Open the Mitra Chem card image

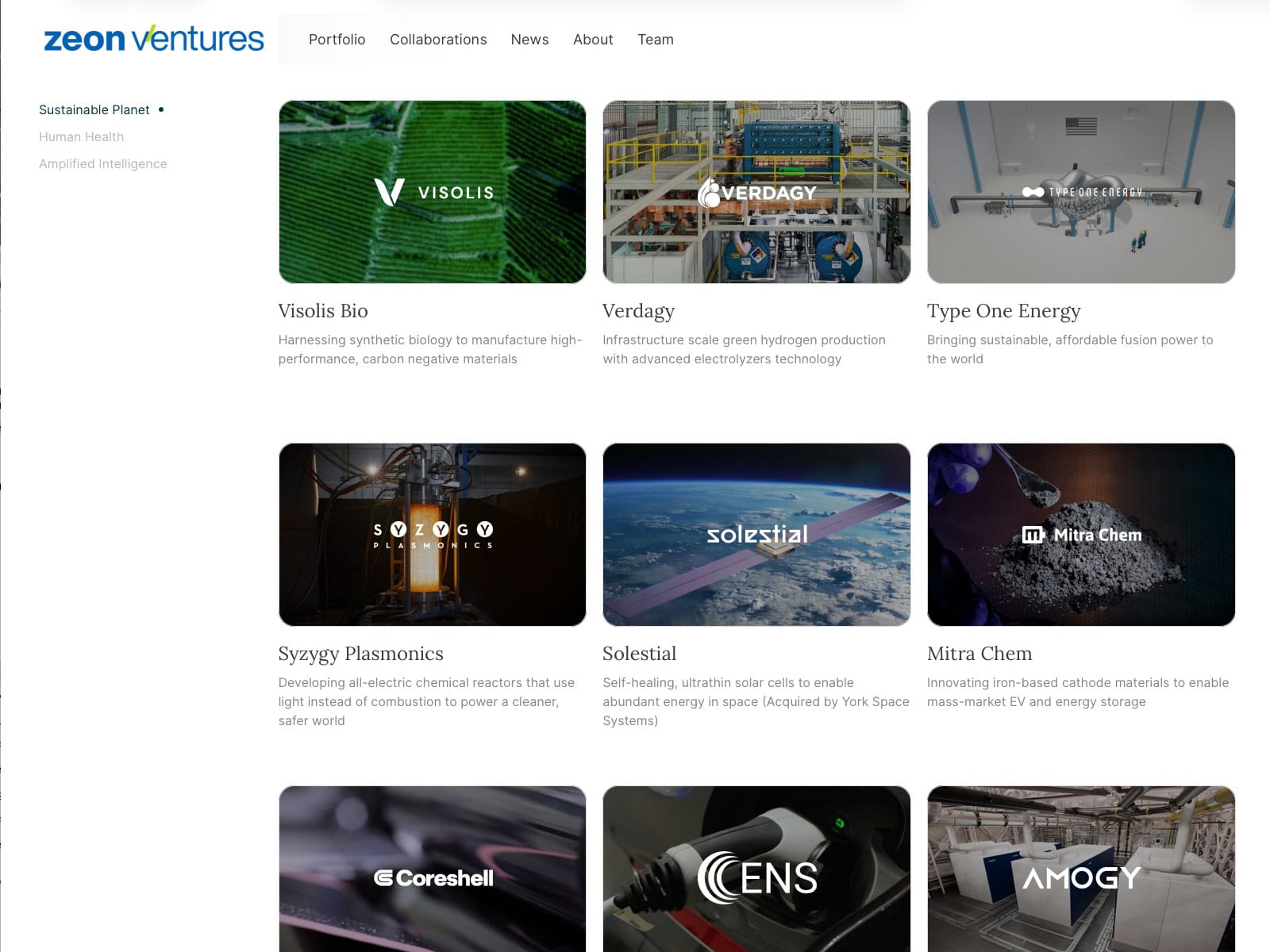point(1081,535)
